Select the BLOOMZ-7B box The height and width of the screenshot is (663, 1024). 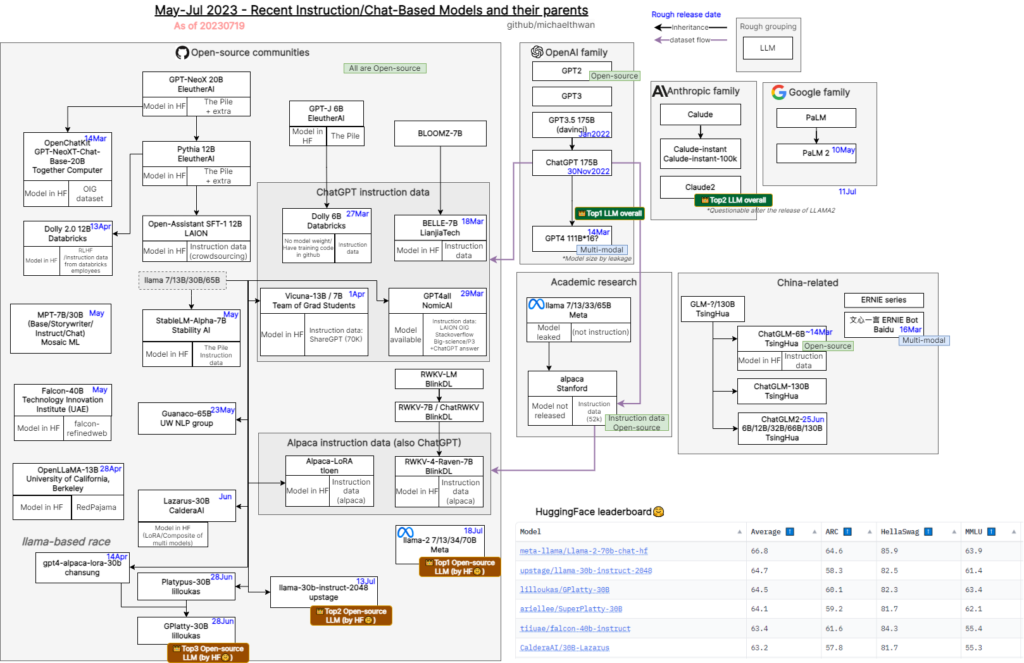tap(440, 133)
